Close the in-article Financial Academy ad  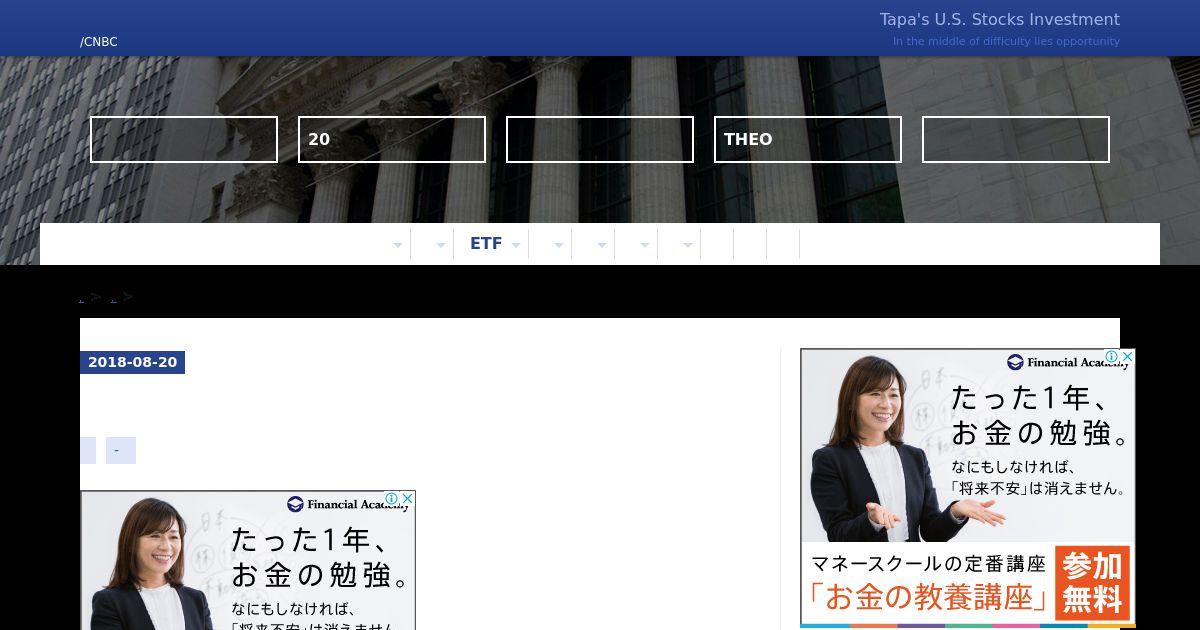(407, 499)
